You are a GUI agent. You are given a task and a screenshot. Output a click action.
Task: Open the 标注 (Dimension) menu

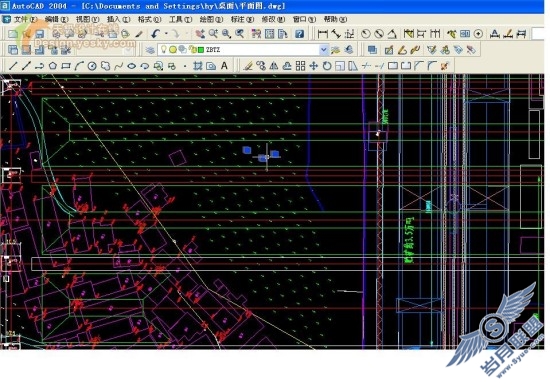click(242, 19)
